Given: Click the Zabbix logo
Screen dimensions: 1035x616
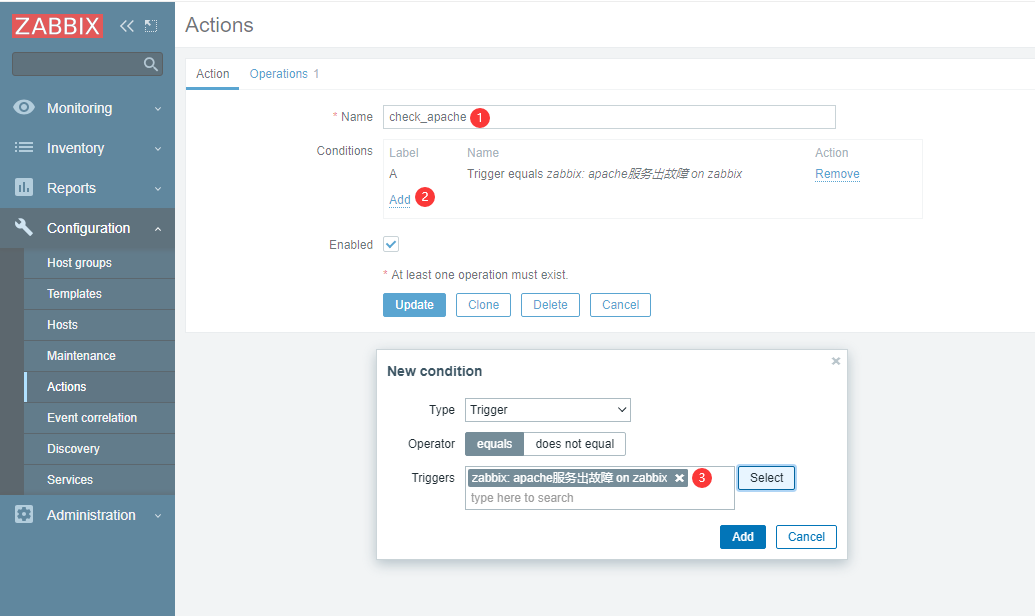Looking at the screenshot, I should (x=58, y=26).
